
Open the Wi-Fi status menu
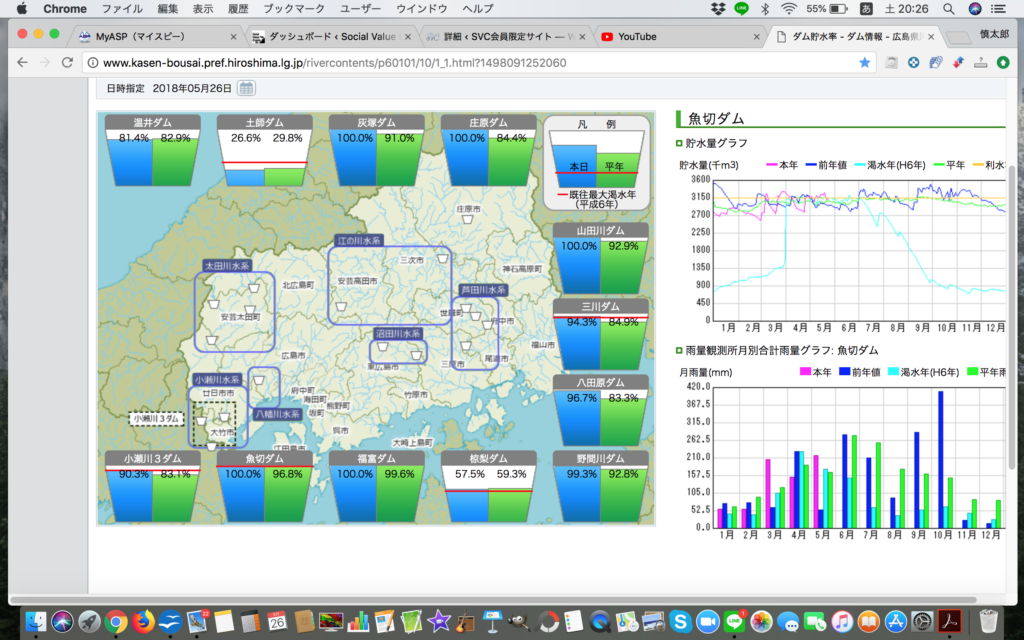click(789, 9)
